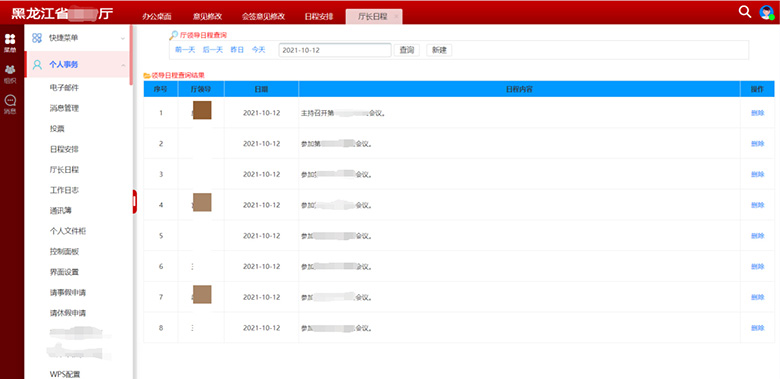Open 界面设置 in the sidebar
Image resolution: width=780 pixels, height=379 pixels.
pos(64,272)
